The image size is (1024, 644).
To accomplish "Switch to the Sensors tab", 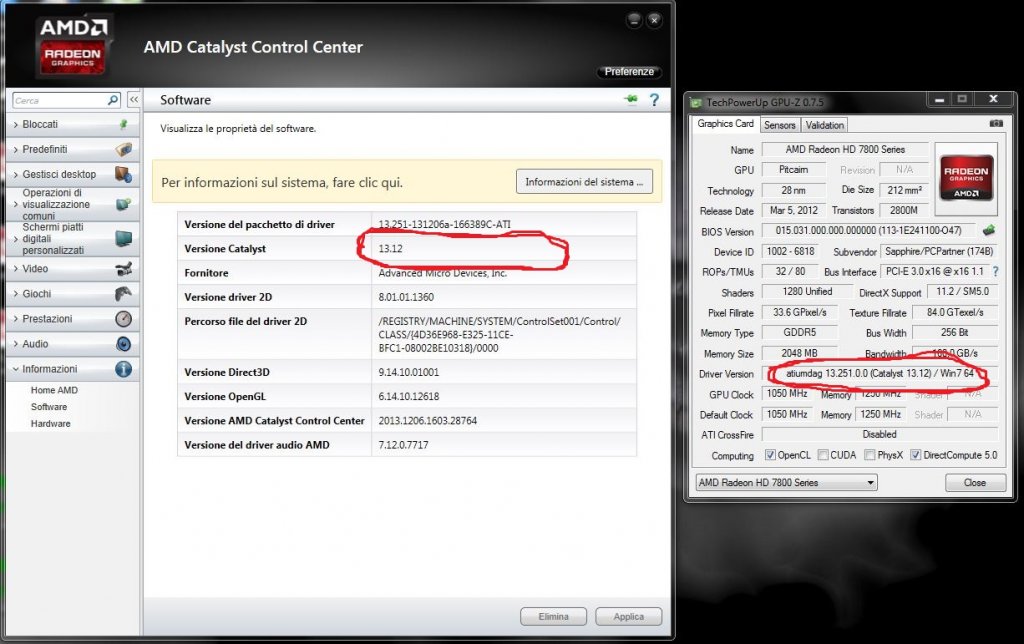I will point(780,125).
